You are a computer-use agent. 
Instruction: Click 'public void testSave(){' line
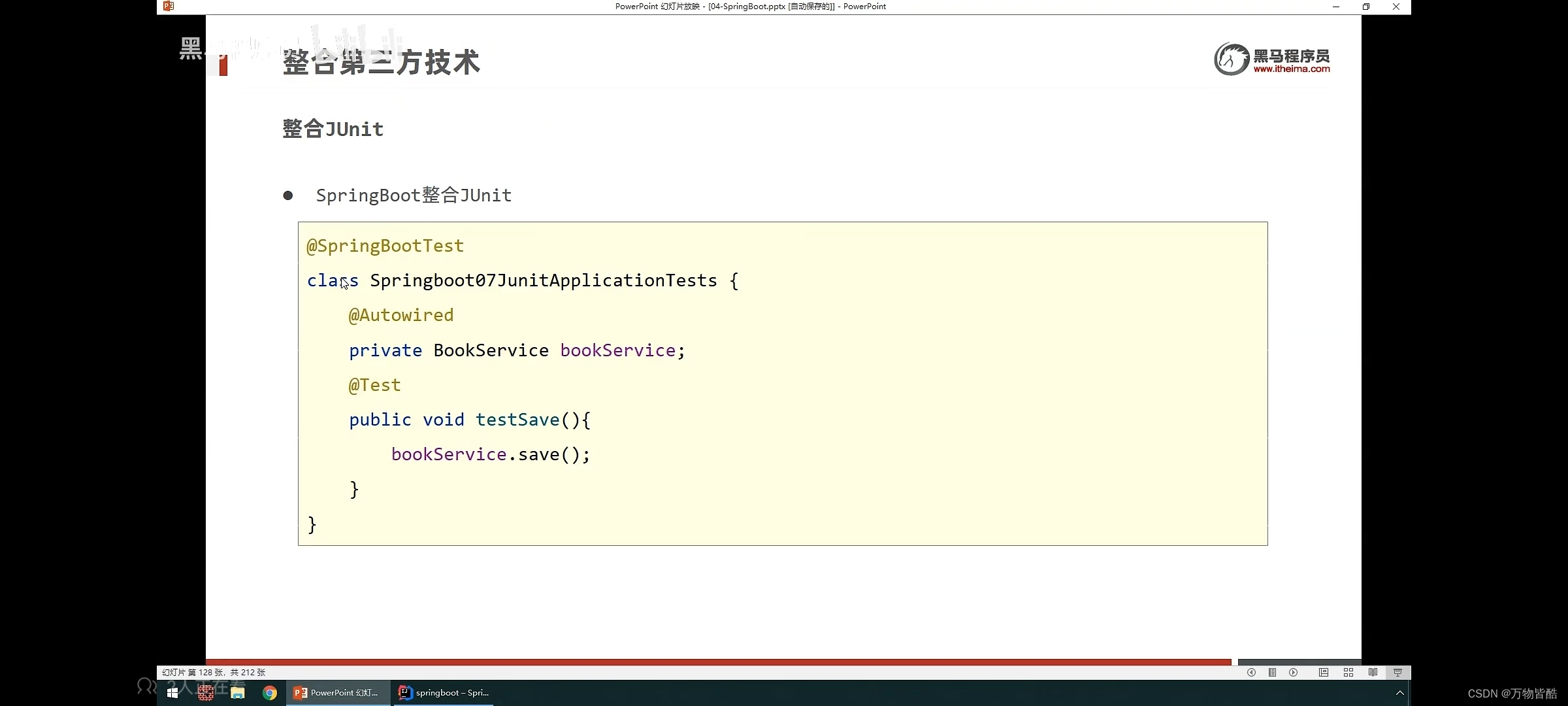pos(470,420)
